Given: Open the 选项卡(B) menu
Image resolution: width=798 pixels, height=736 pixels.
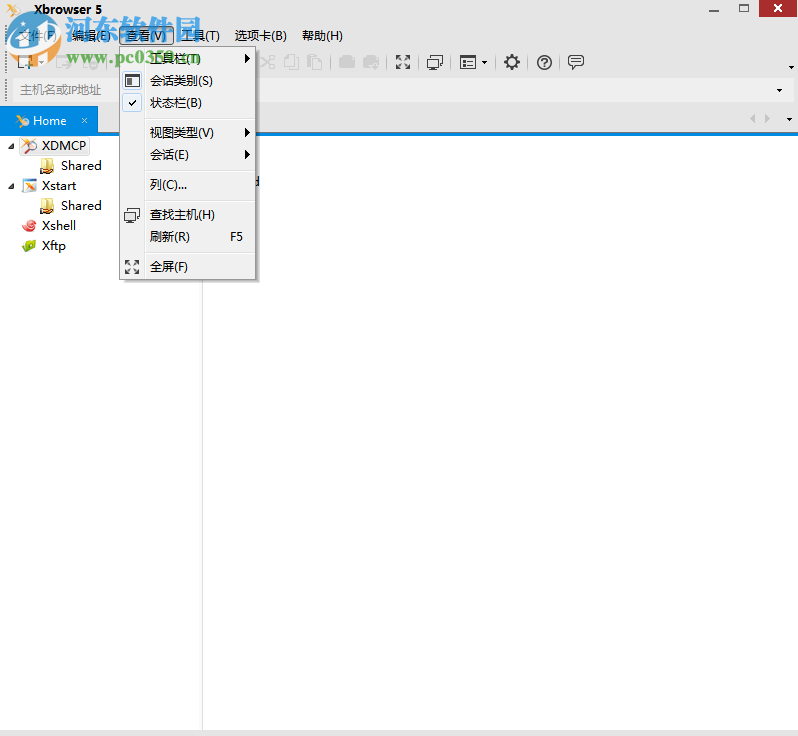Looking at the screenshot, I should [x=261, y=36].
